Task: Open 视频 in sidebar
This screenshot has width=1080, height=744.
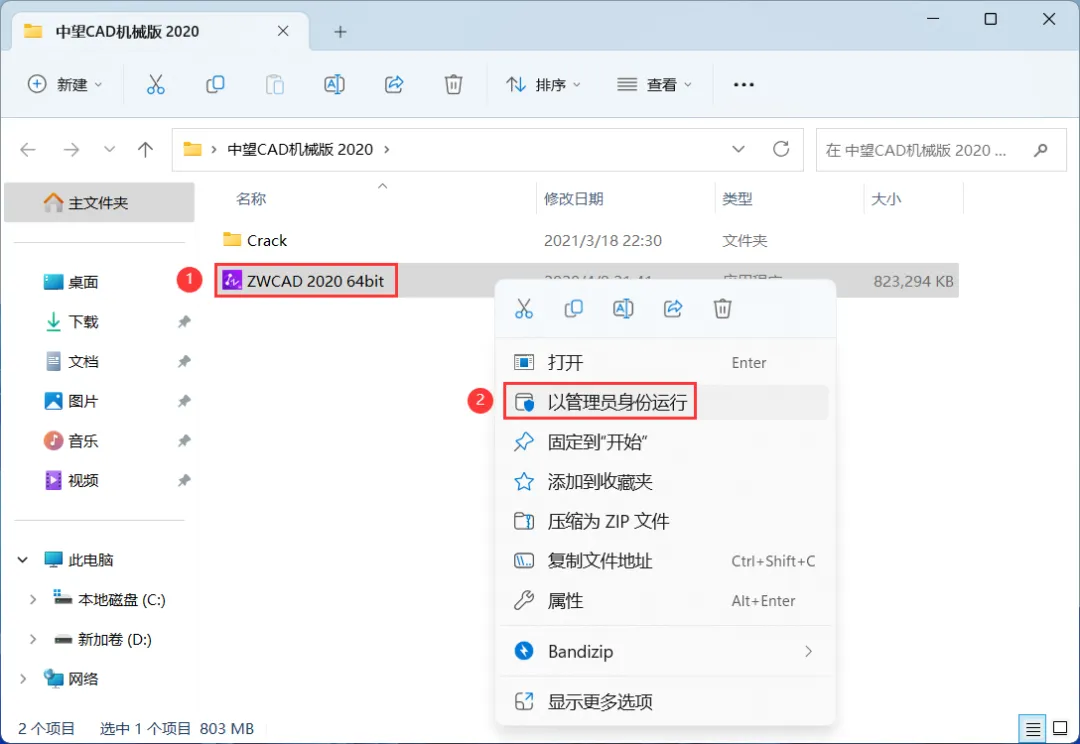Action: point(71,481)
